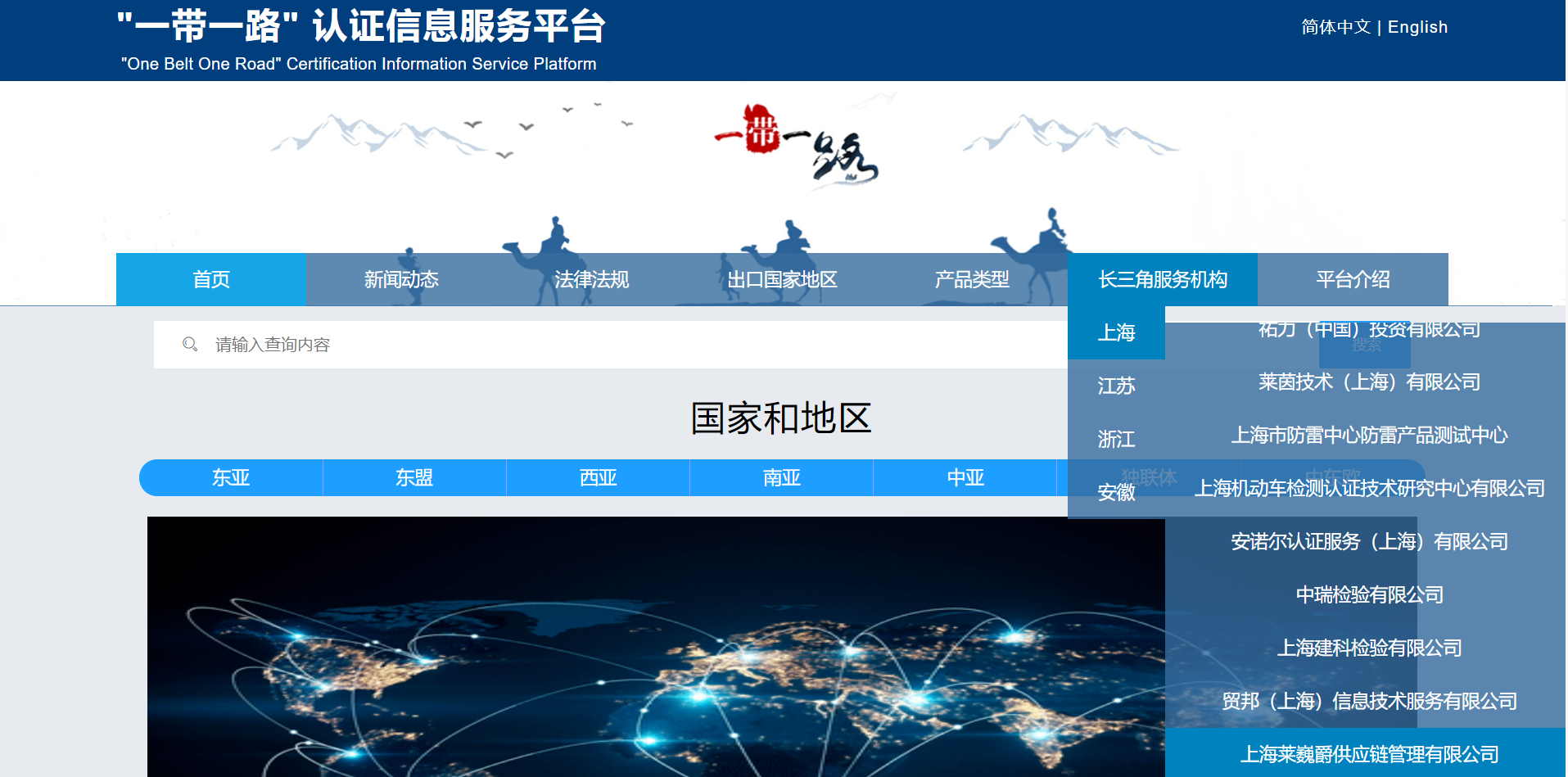
Task: Go to 法律法规 navigation item
Action: [x=591, y=280]
